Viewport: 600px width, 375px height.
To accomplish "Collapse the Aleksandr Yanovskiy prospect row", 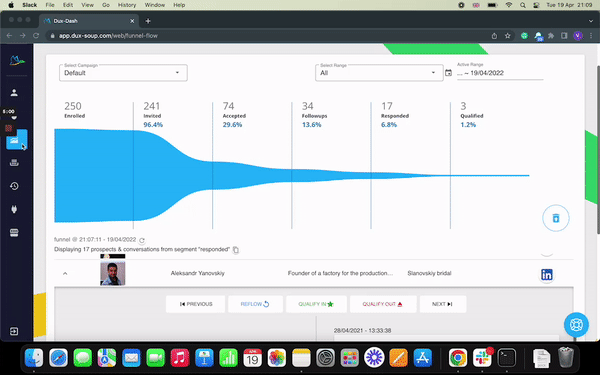I will (65, 274).
